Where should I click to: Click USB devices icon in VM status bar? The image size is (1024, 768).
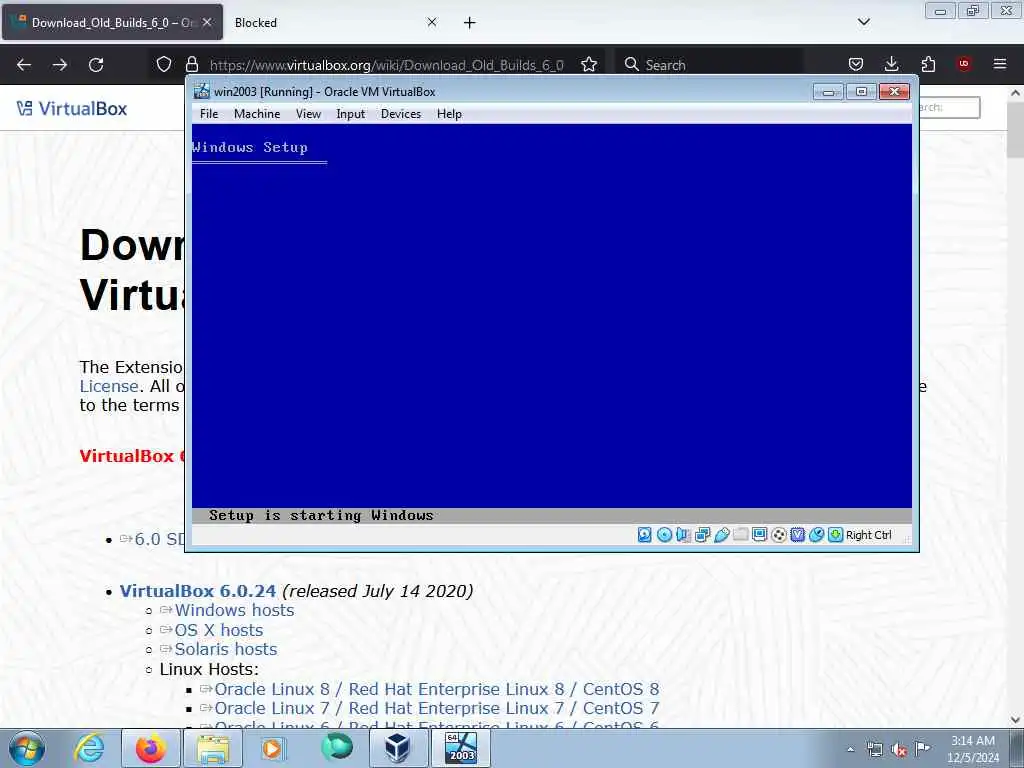point(722,535)
